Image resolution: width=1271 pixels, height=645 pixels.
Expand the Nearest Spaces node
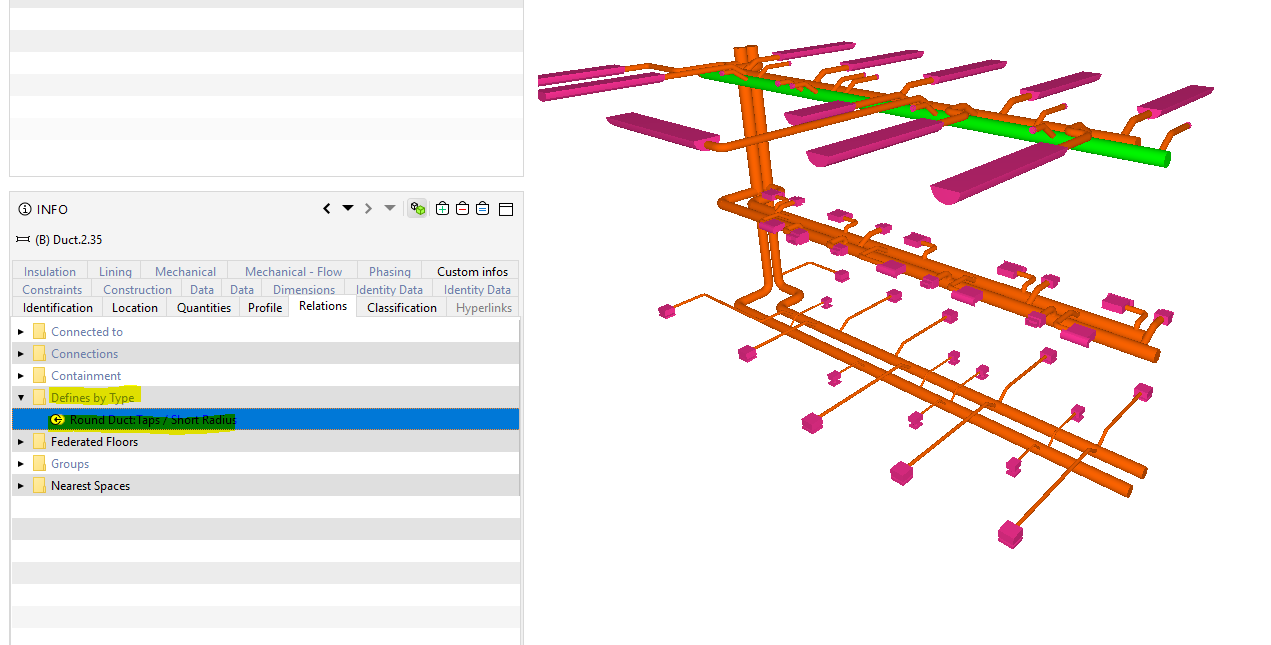(x=21, y=486)
